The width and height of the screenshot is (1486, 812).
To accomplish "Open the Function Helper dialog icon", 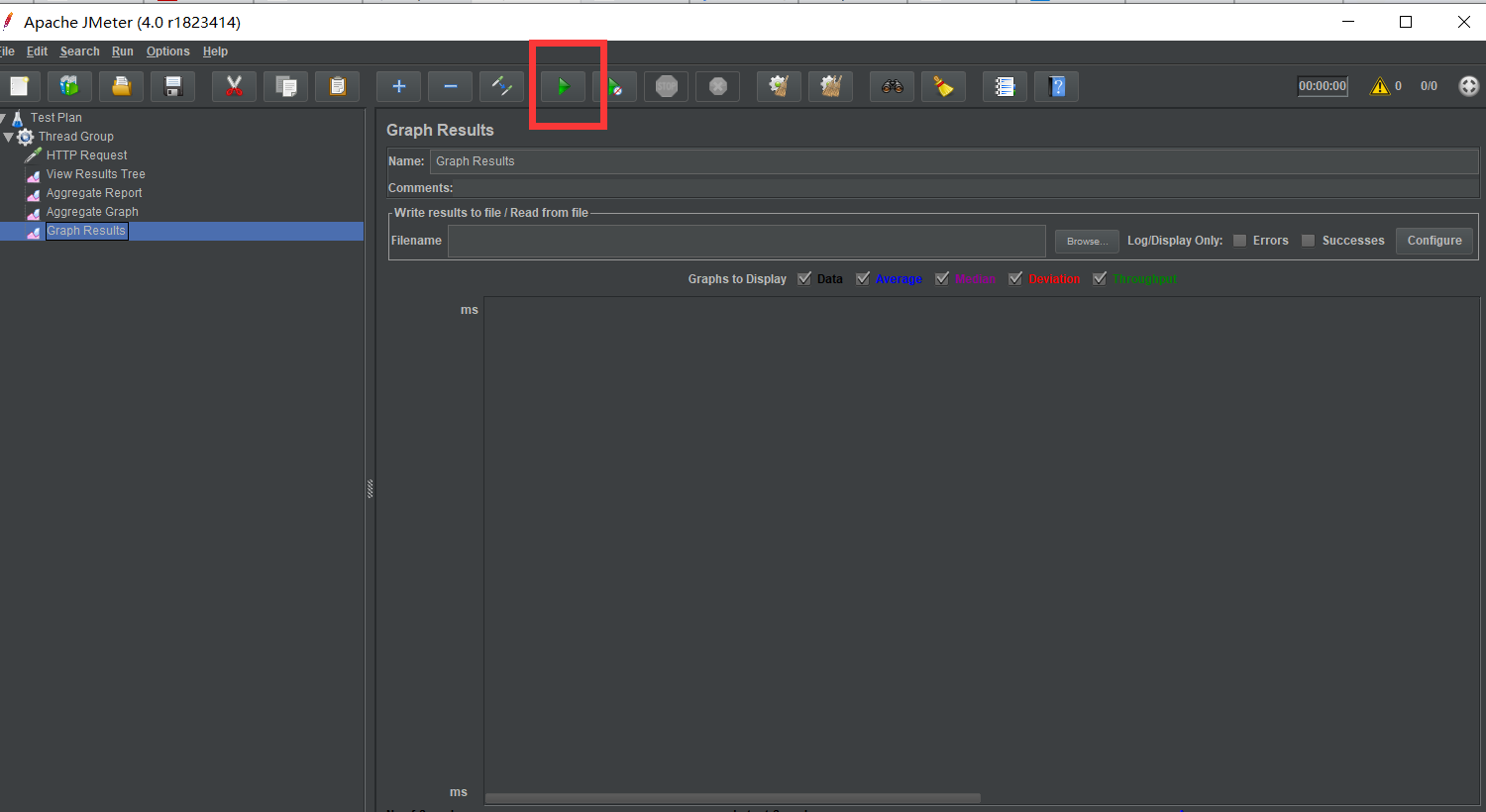I will [x=1005, y=86].
